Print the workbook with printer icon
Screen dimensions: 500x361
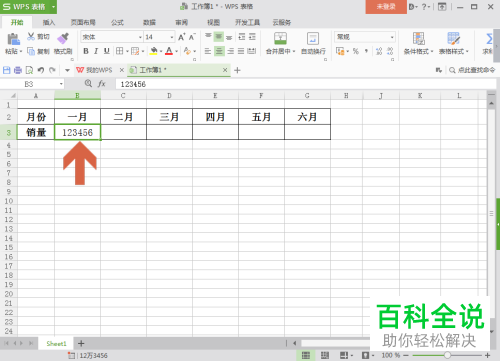tap(18, 70)
